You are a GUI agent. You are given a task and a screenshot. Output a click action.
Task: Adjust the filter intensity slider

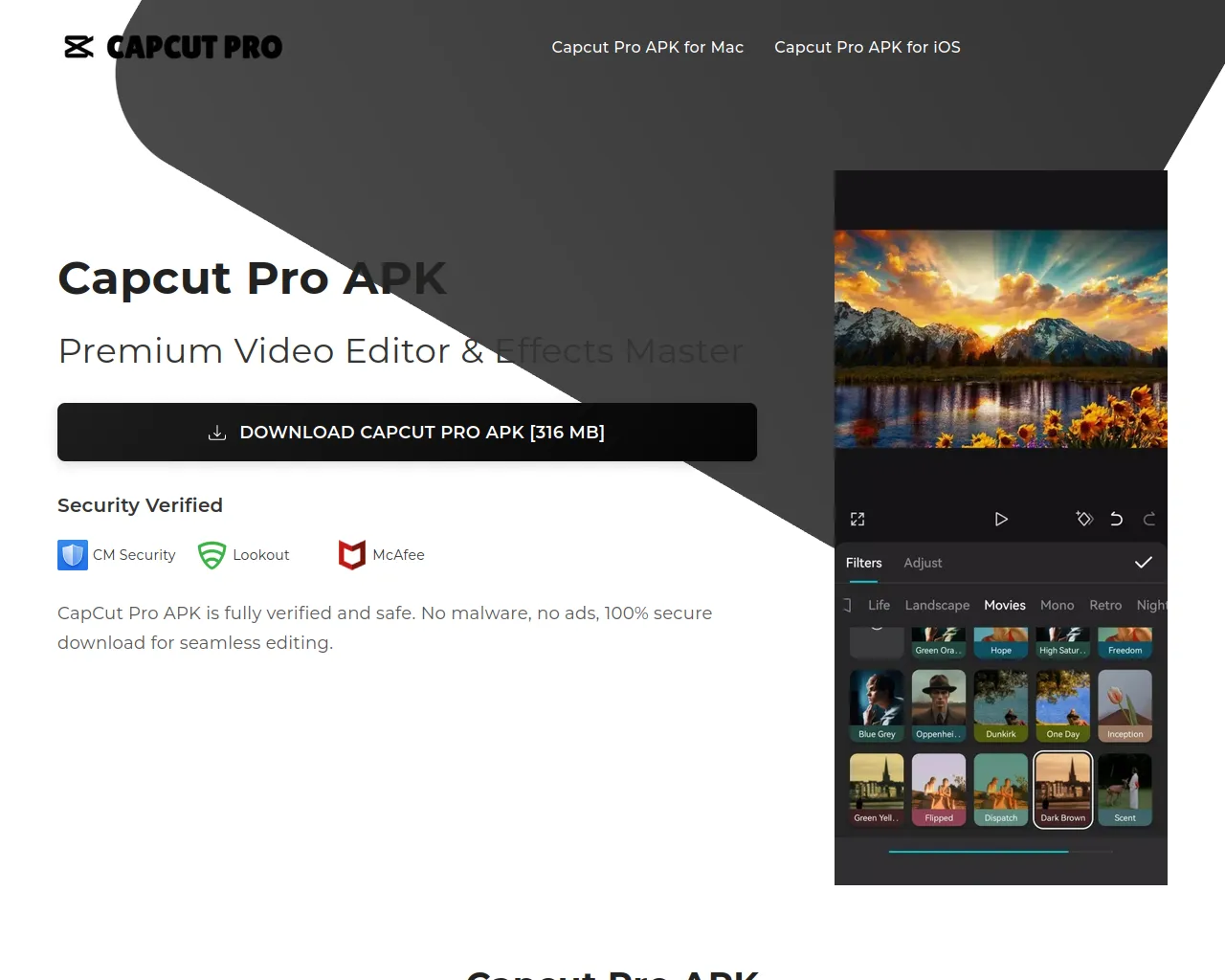(1001, 851)
